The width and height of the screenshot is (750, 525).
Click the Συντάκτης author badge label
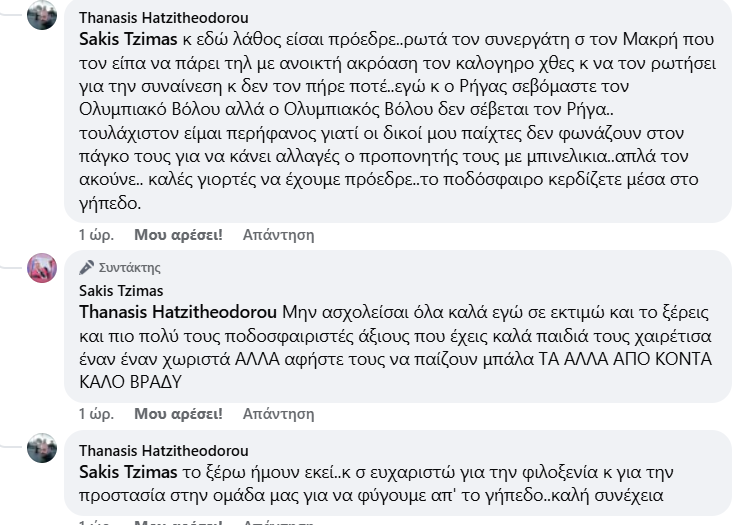129,268
